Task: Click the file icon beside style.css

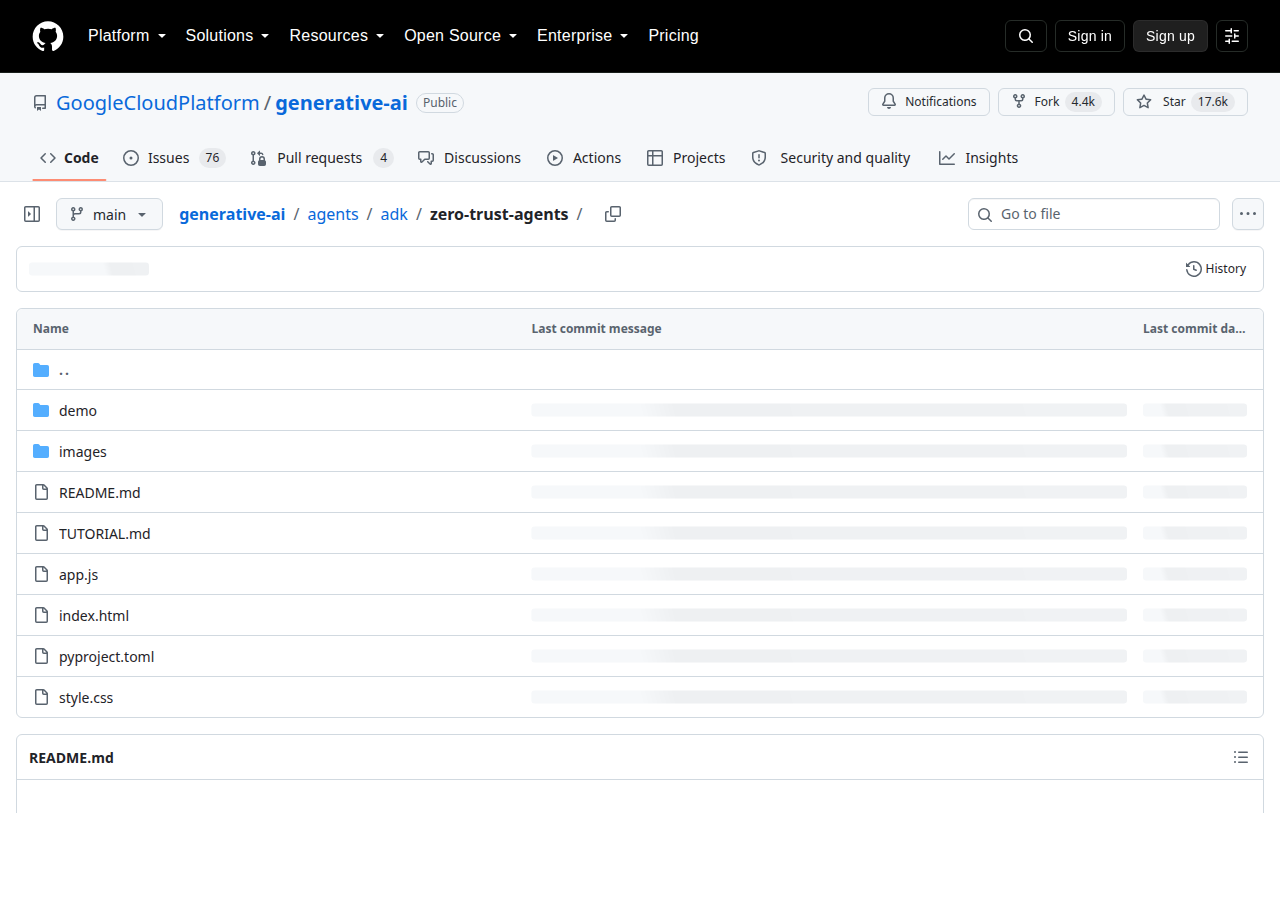Action: click(41, 698)
